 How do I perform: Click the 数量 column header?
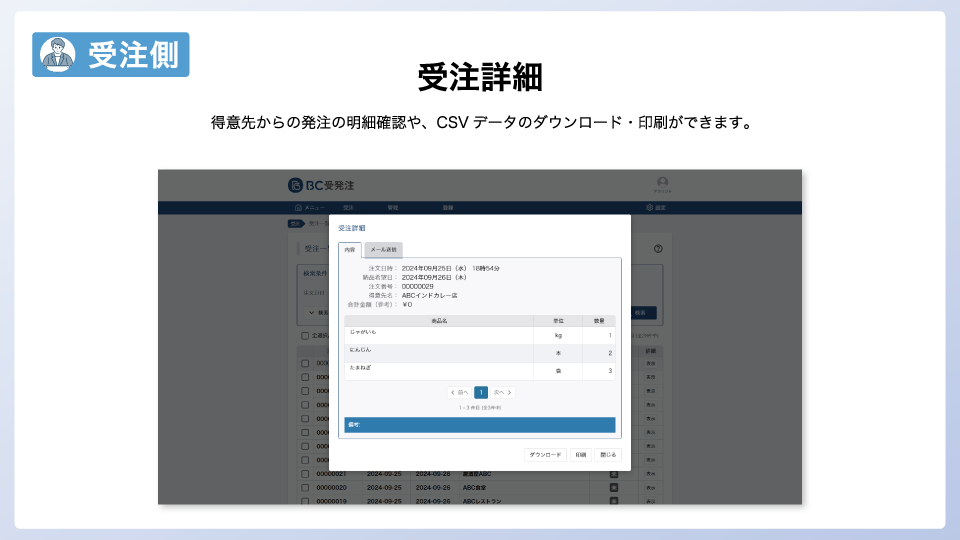[599, 321]
